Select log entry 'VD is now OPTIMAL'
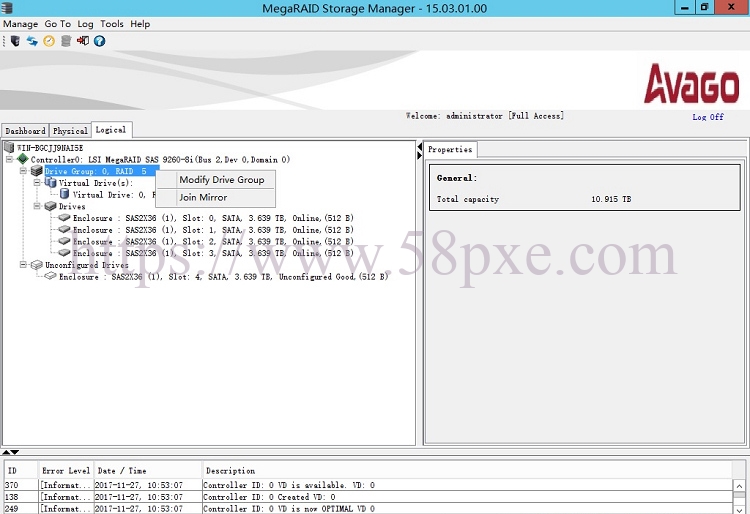 tap(368, 509)
